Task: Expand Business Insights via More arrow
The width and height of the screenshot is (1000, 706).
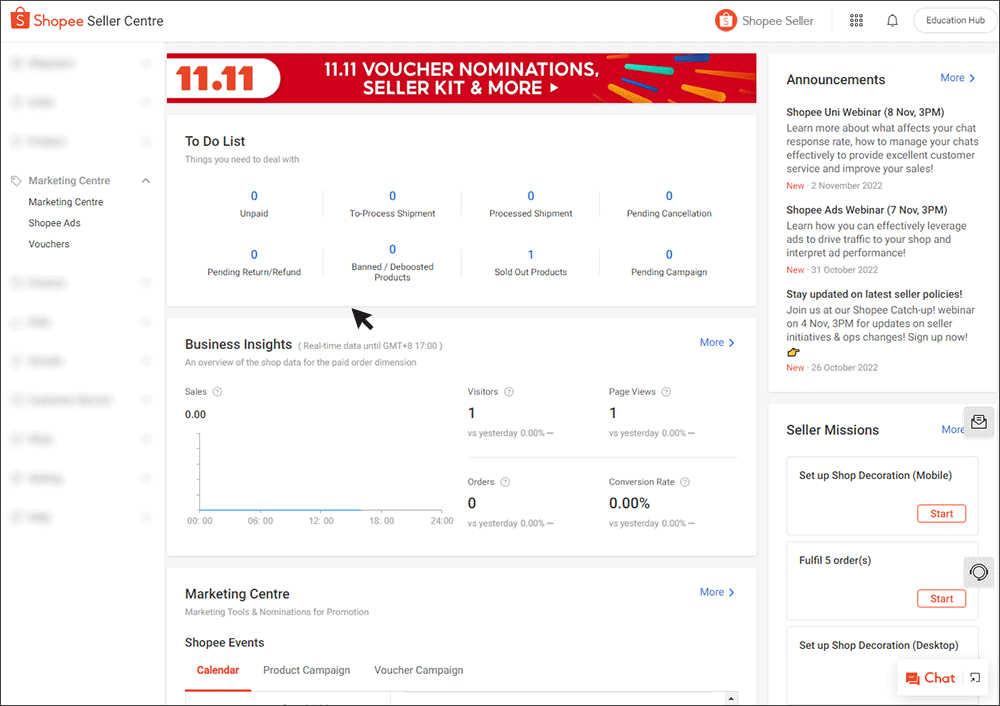Action: pos(717,343)
